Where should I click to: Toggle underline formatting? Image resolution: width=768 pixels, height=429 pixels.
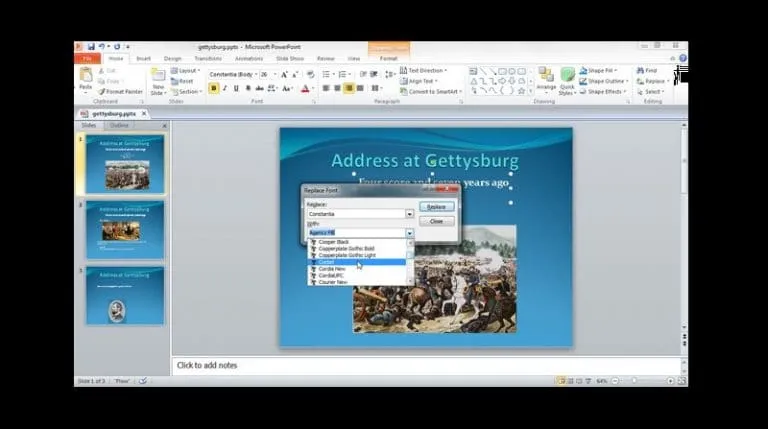click(235, 88)
